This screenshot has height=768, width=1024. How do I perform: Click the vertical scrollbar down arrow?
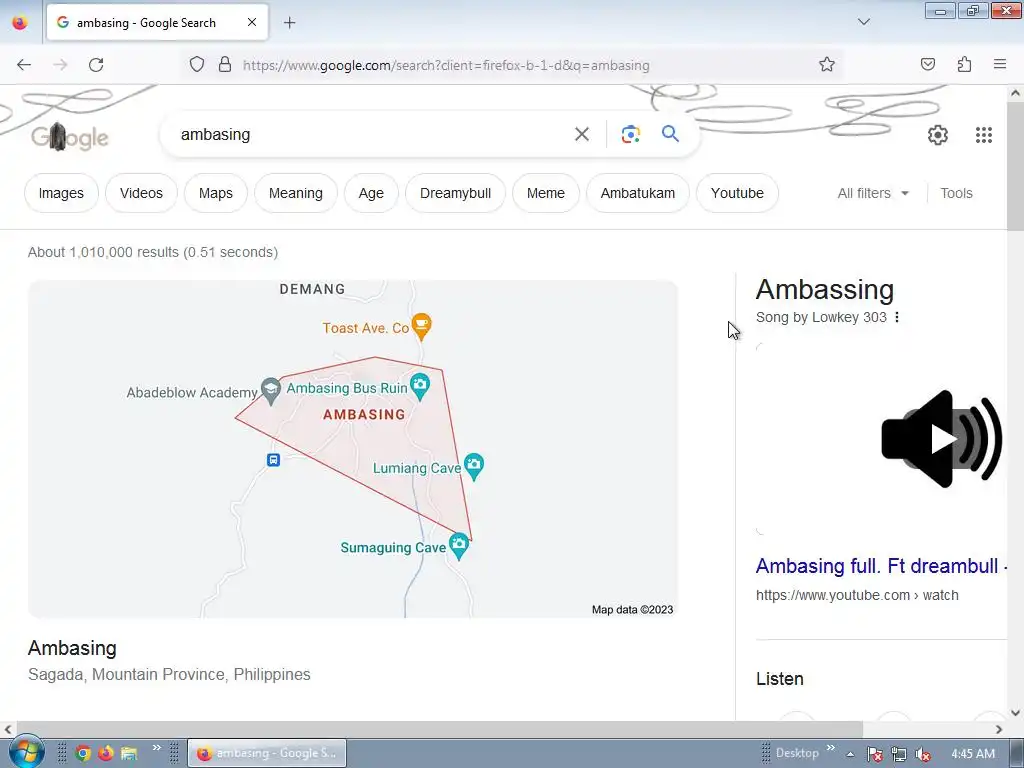(x=1015, y=712)
